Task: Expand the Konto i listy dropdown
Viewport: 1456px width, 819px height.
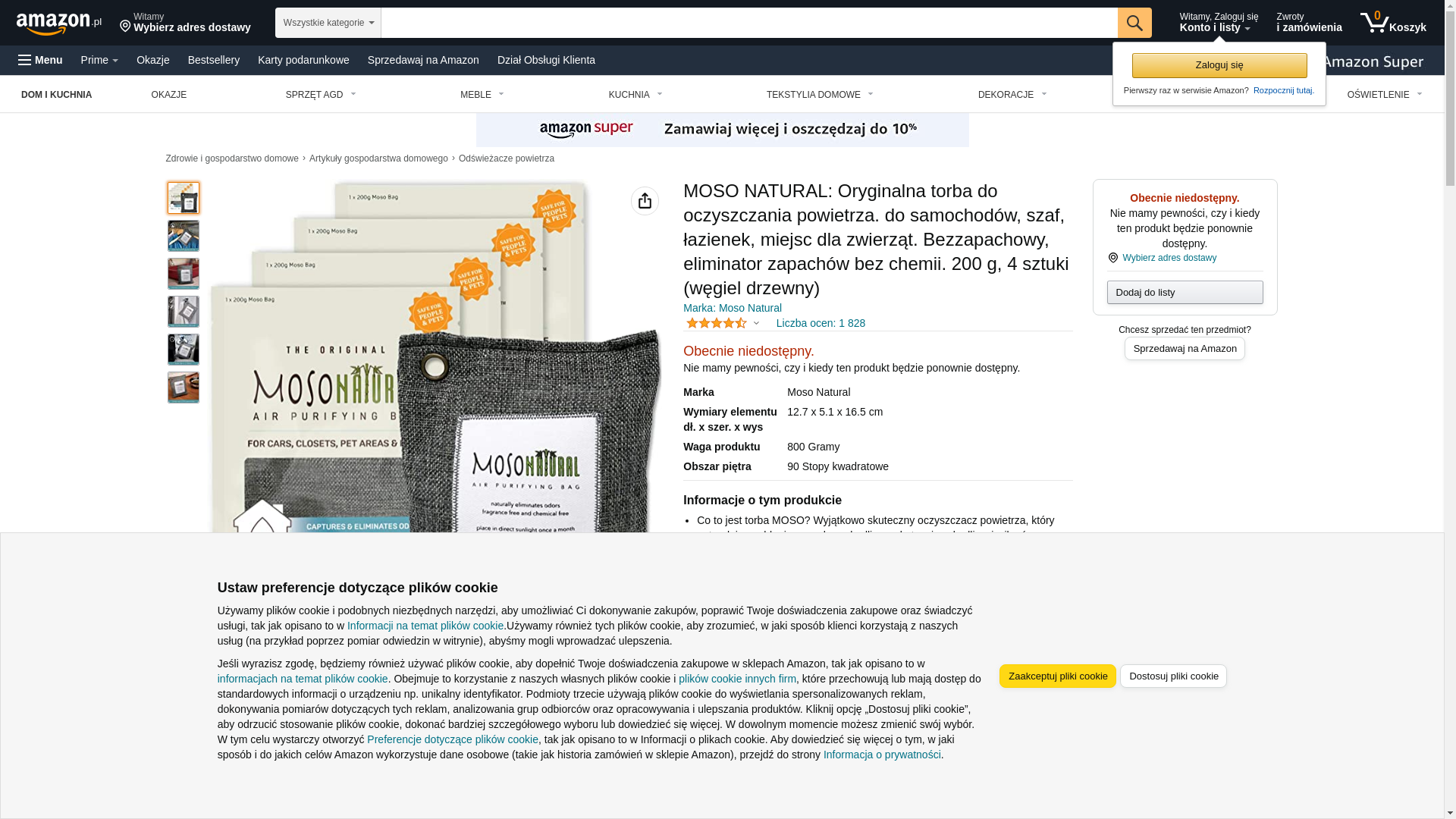Action: click(x=1219, y=23)
